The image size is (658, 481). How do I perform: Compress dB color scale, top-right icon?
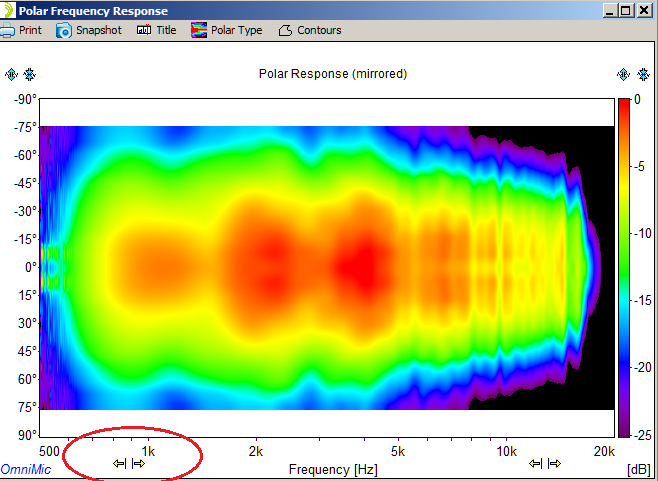(x=643, y=75)
